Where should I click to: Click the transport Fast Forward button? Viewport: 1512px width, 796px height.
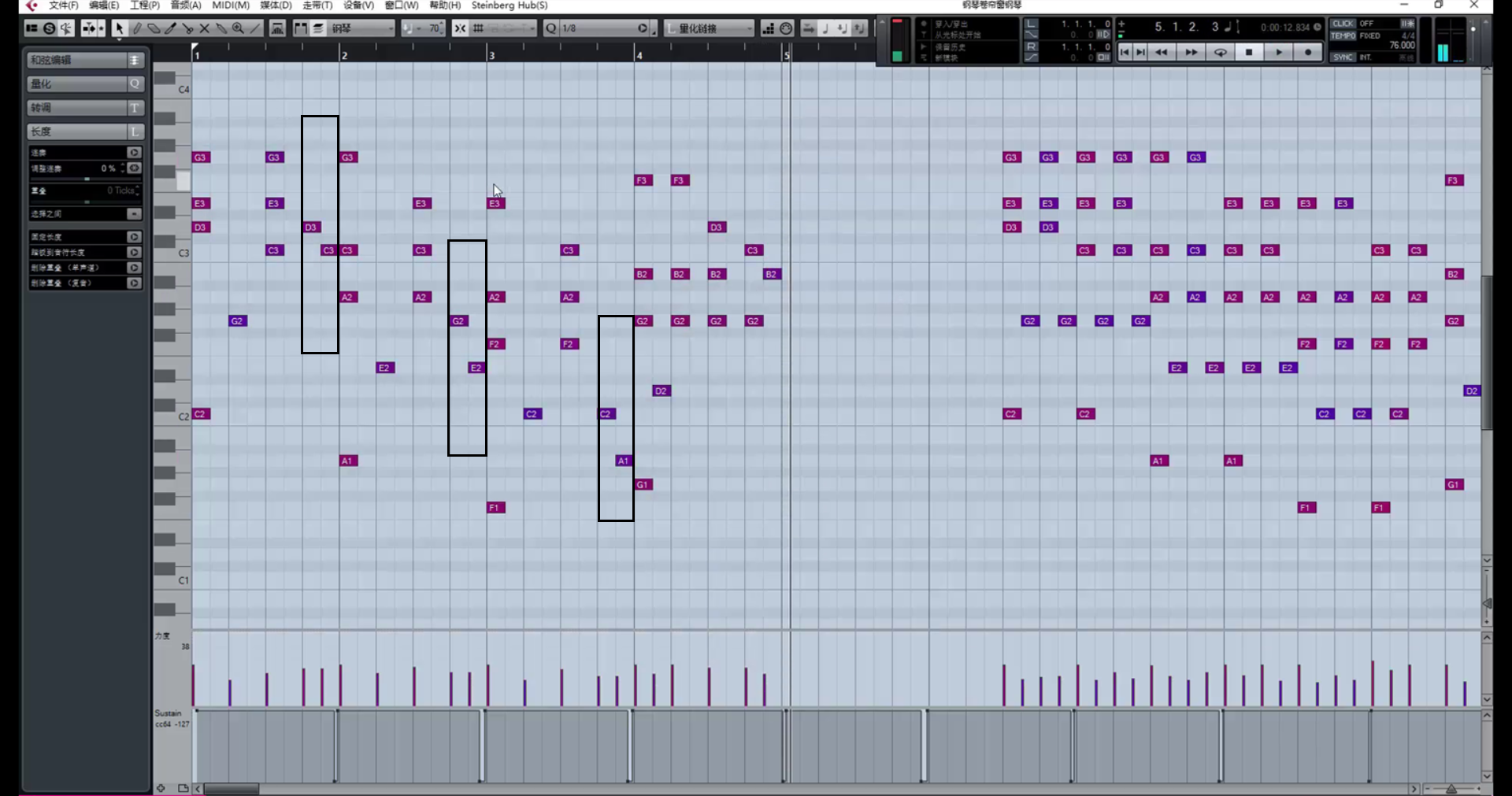pos(1191,52)
